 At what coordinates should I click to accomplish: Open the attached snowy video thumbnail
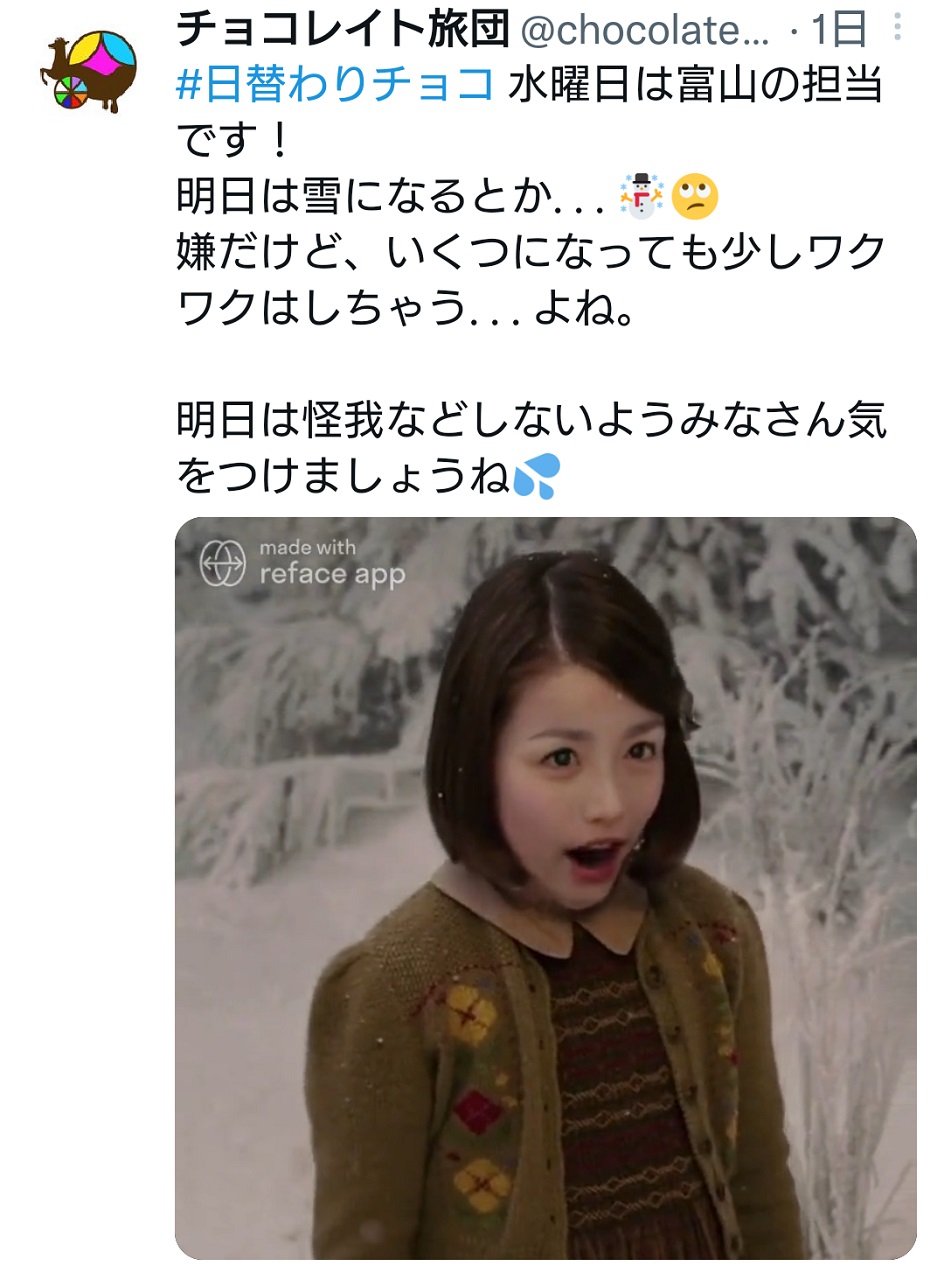[x=546, y=888]
